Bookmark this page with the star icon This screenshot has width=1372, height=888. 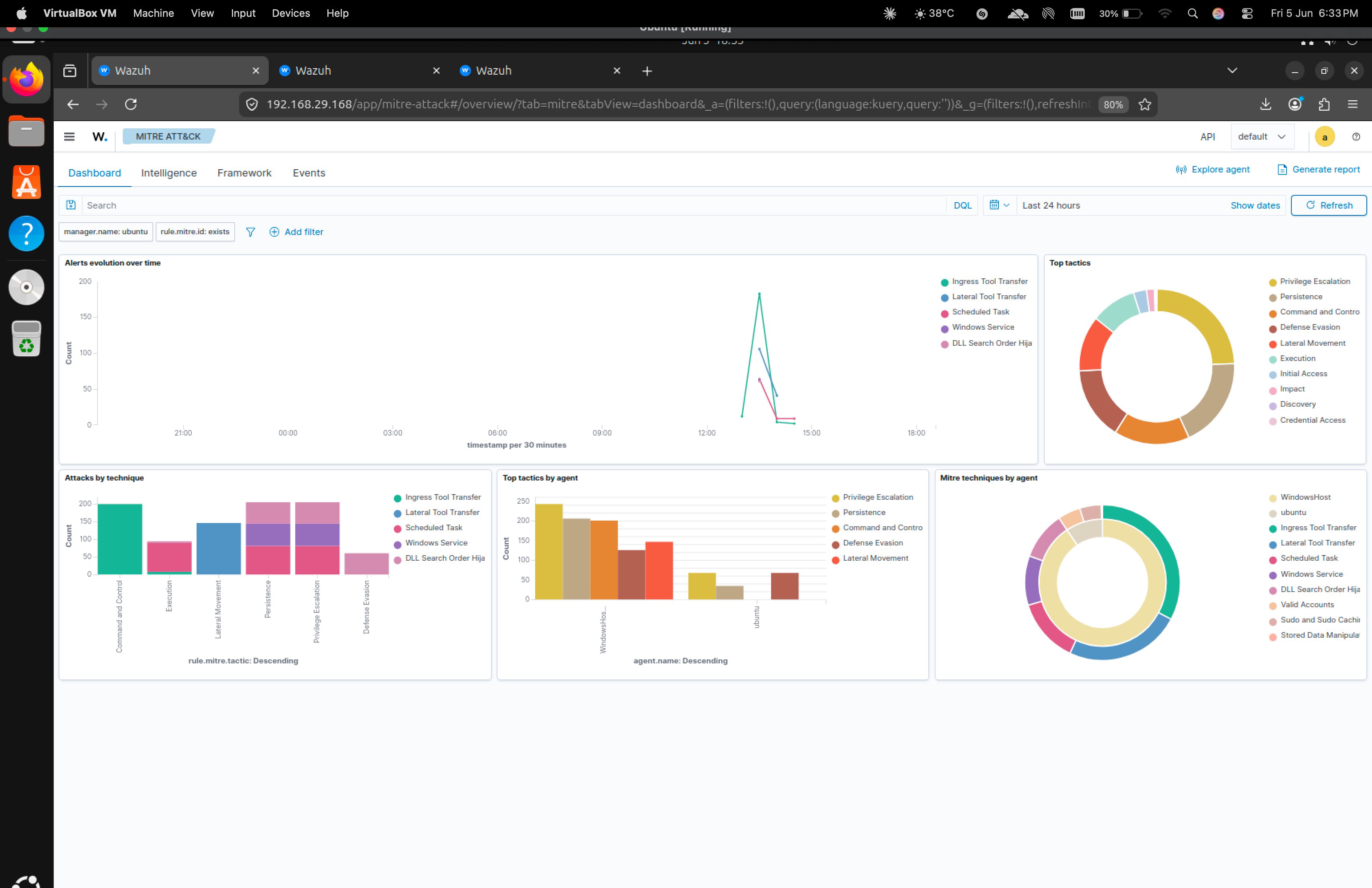coord(1145,104)
